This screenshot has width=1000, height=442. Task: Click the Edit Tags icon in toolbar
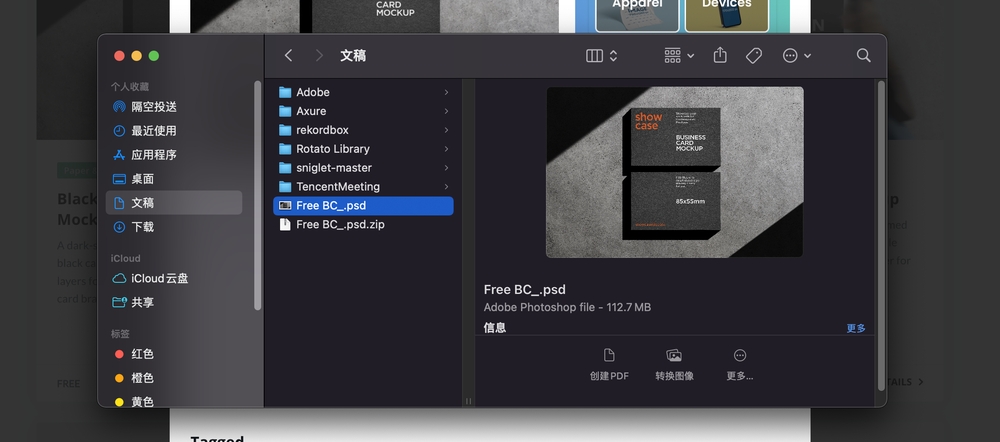(x=754, y=56)
